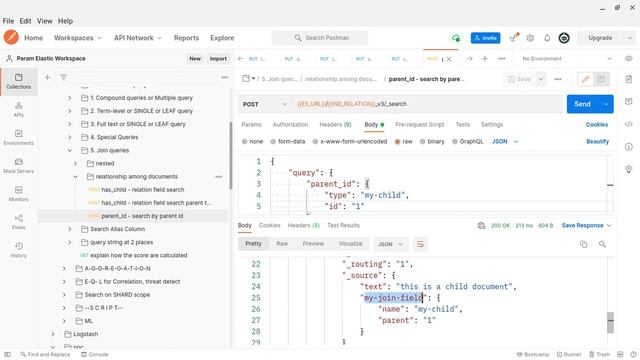
Task: Click the Import button
Action: (x=218, y=59)
